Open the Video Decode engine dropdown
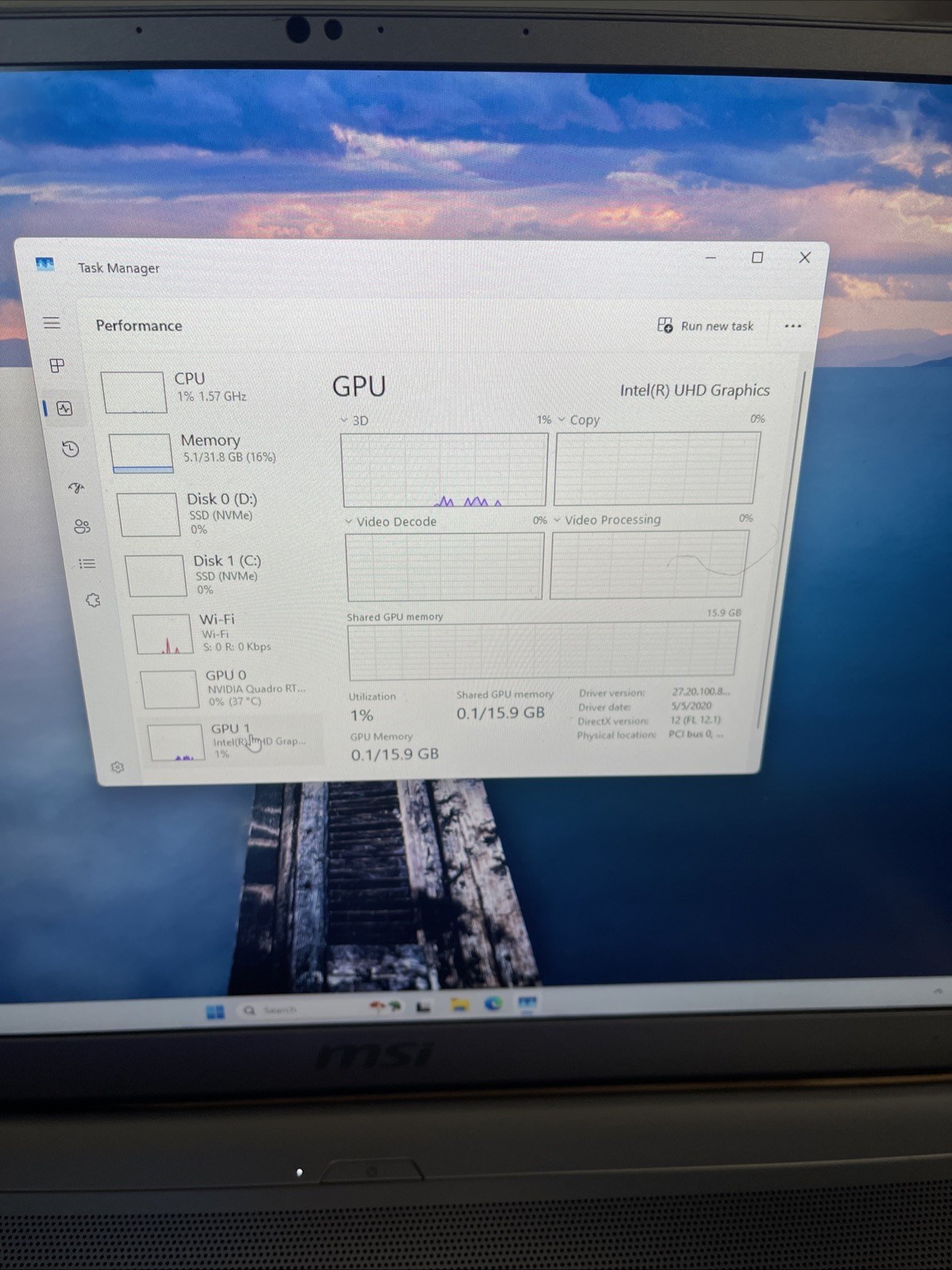Image resolution: width=952 pixels, height=1270 pixels. pyautogui.click(x=349, y=522)
